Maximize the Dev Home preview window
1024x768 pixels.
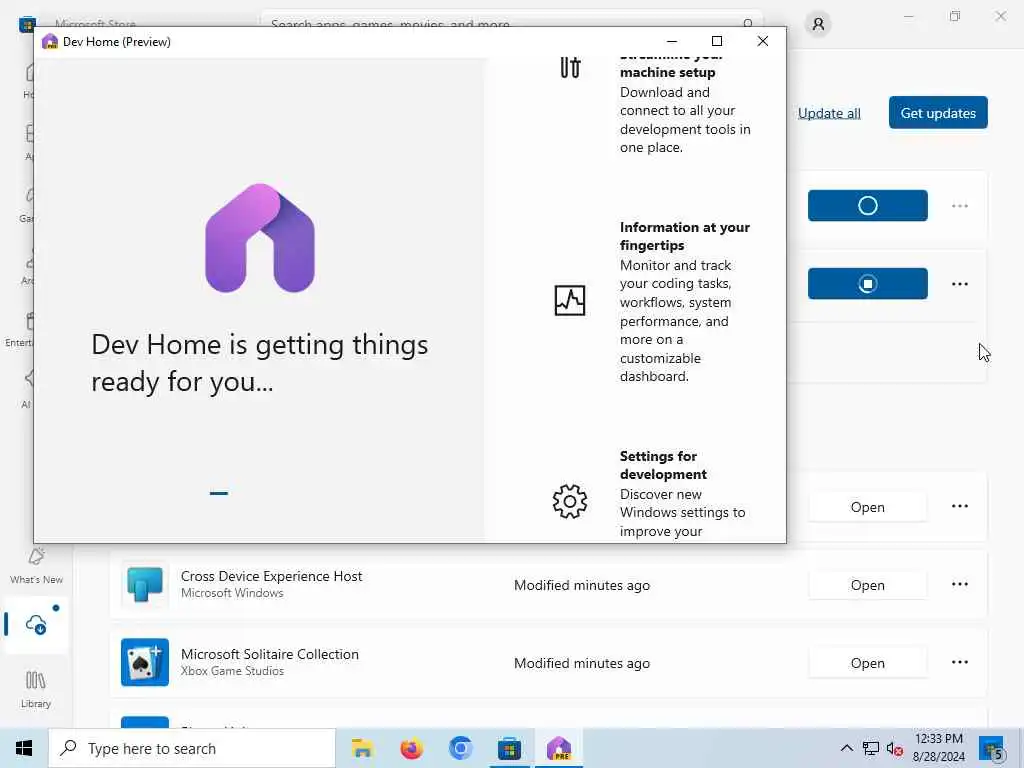(716, 41)
